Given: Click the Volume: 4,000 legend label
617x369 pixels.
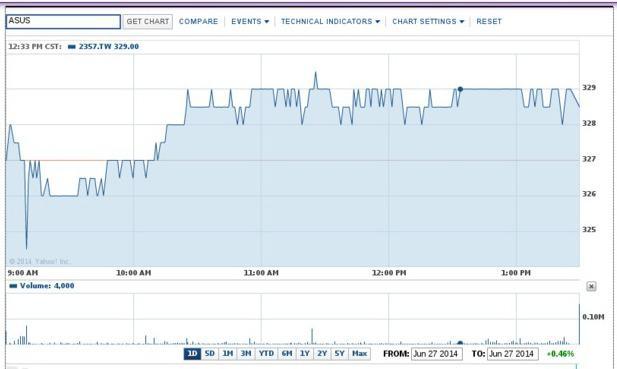Looking at the screenshot, I should [47, 286].
